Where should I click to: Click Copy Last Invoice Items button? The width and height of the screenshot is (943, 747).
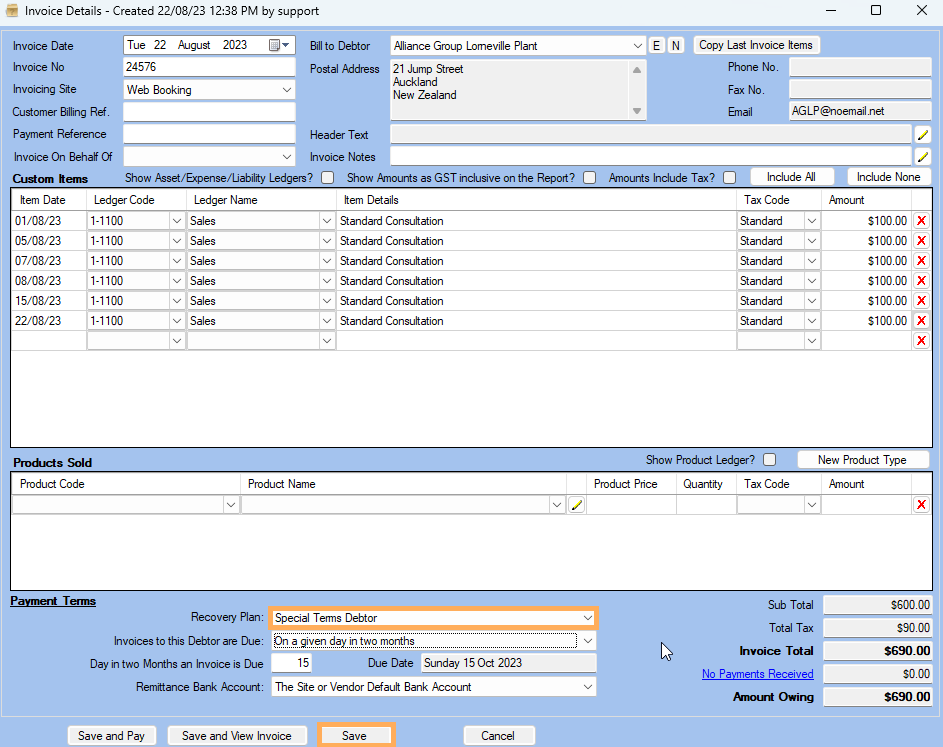756,45
